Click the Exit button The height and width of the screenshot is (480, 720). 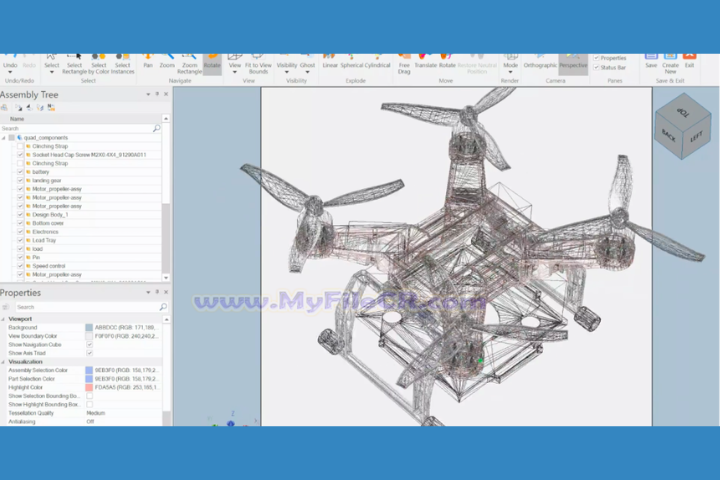tap(689, 61)
